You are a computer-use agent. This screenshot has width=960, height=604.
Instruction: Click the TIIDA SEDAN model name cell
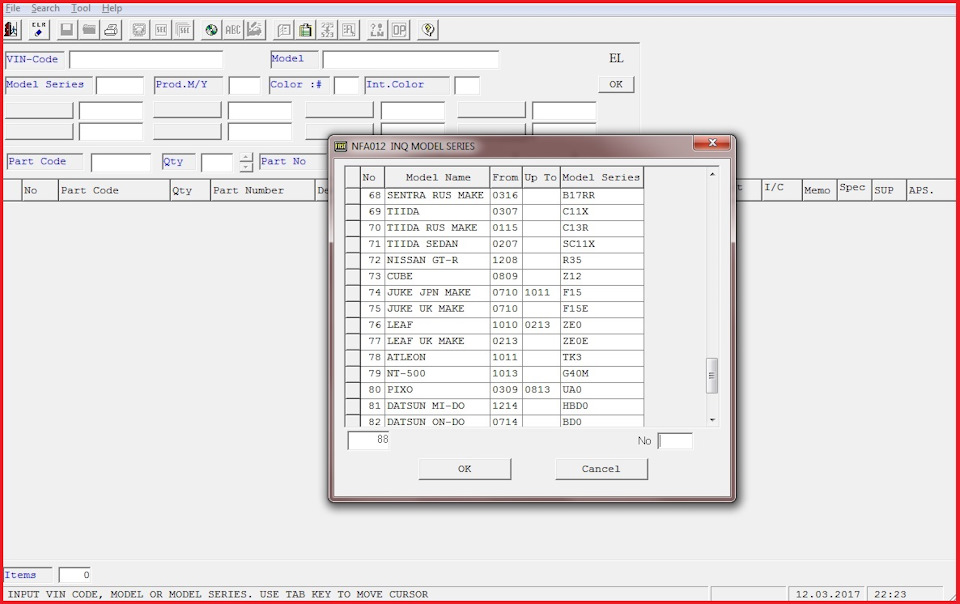(x=437, y=244)
